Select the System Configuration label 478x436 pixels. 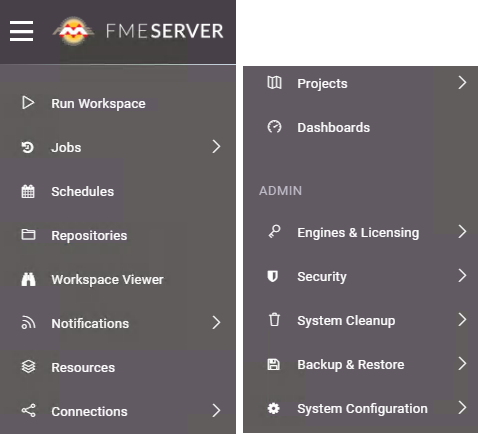pos(362,409)
